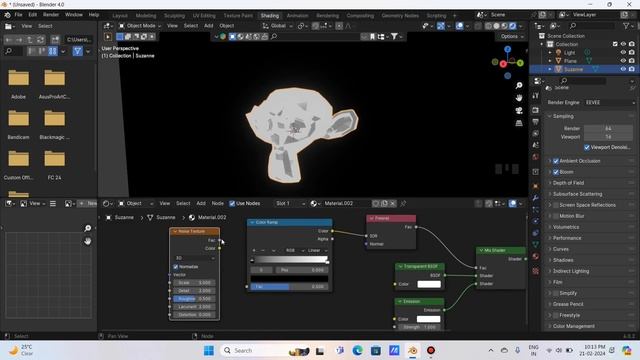Toggle Viewport Denoising checkbox

click(x=587, y=147)
